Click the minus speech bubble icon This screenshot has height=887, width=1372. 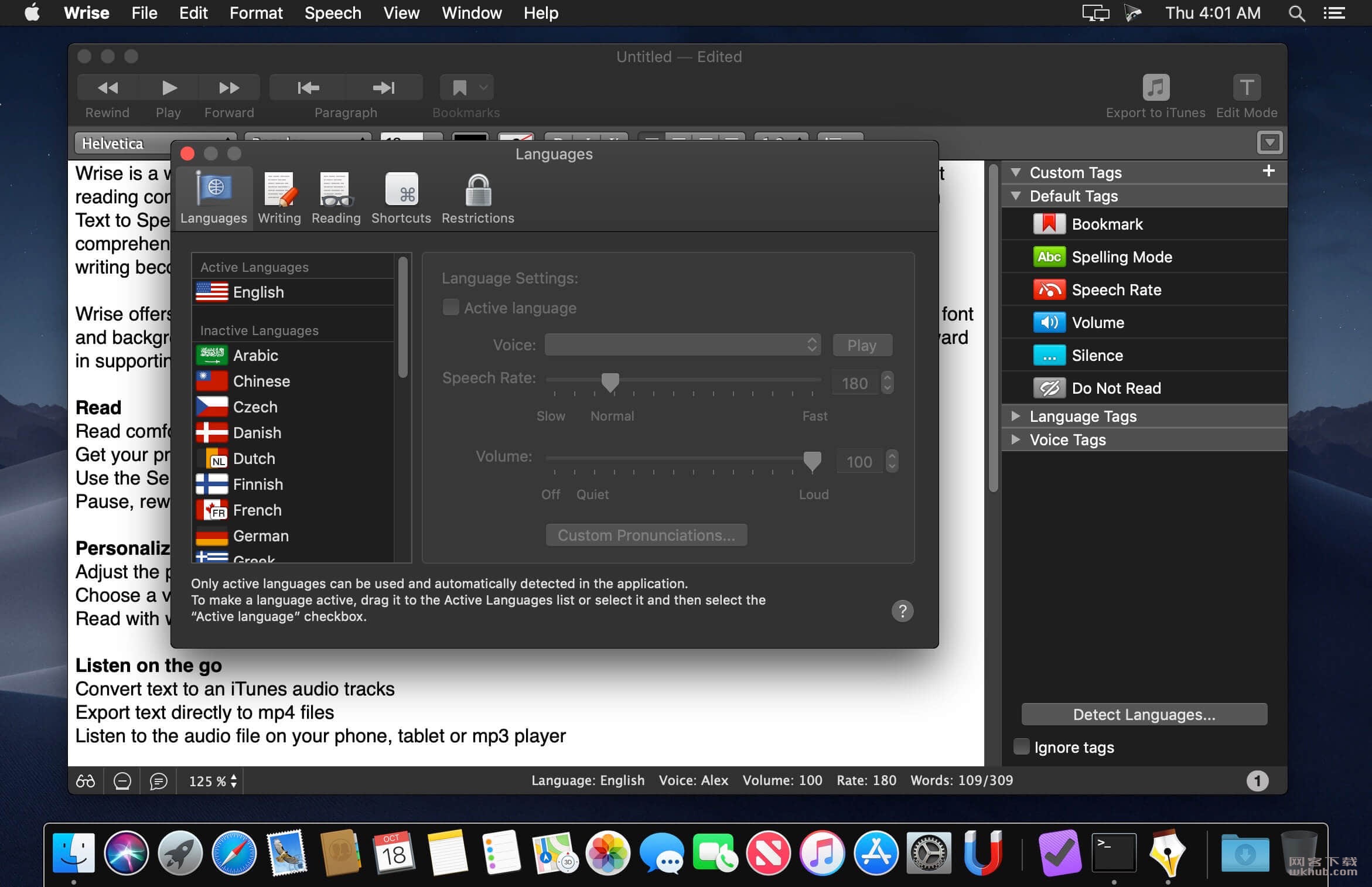122,780
